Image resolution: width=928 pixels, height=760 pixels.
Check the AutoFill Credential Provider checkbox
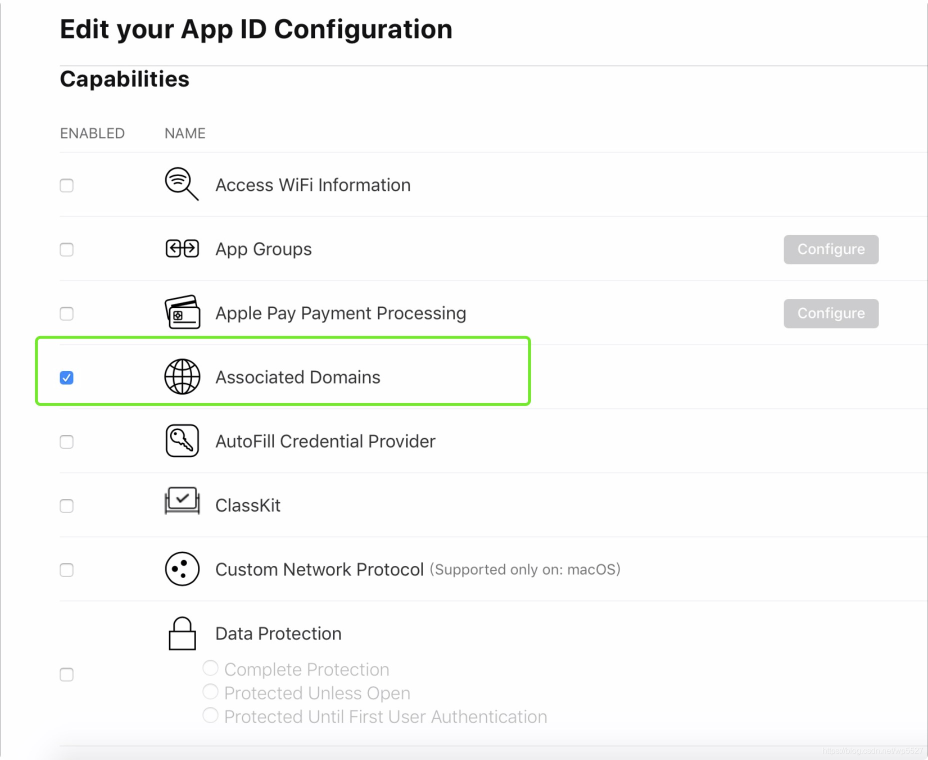coord(67,442)
